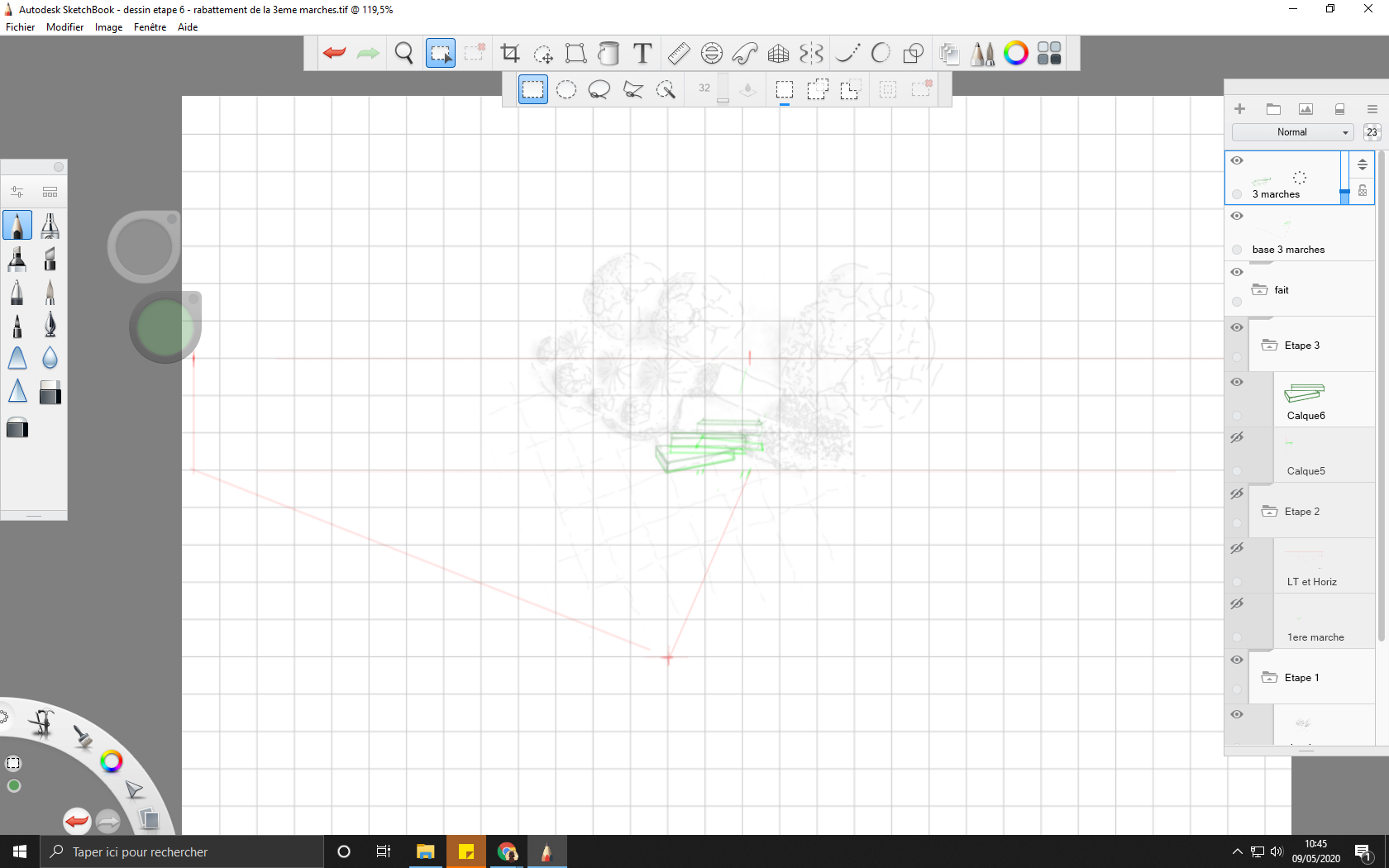Screen dimensions: 1389x868
Task: Show the hidden 'Etape 2' group
Action: tap(1237, 494)
